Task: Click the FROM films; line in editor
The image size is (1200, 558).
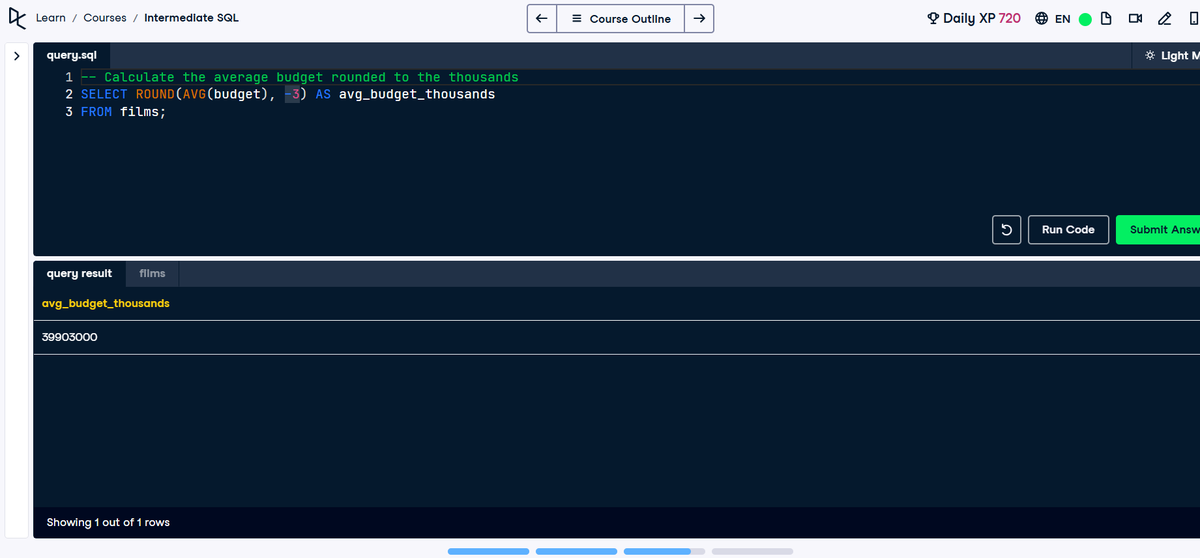Action: click(x=123, y=111)
